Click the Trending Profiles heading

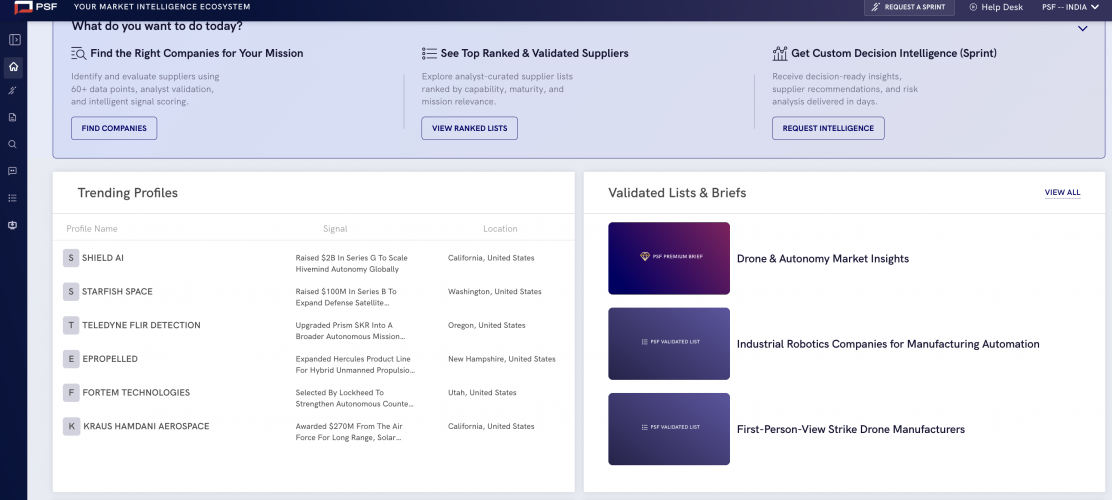[x=128, y=193]
